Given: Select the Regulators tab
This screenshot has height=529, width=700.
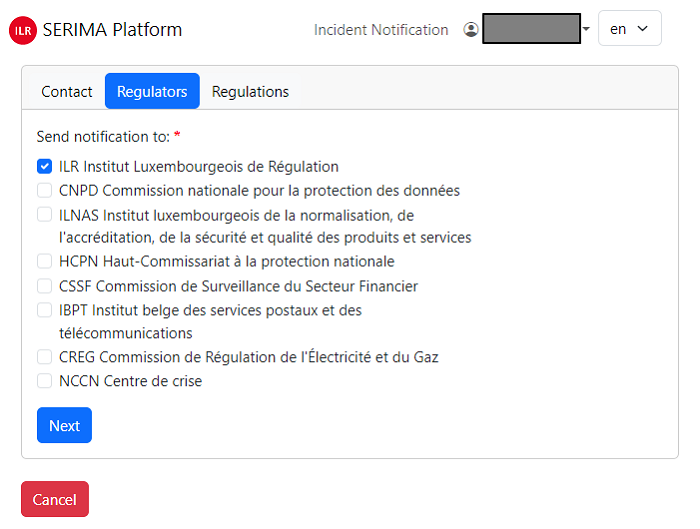Looking at the screenshot, I should [152, 91].
